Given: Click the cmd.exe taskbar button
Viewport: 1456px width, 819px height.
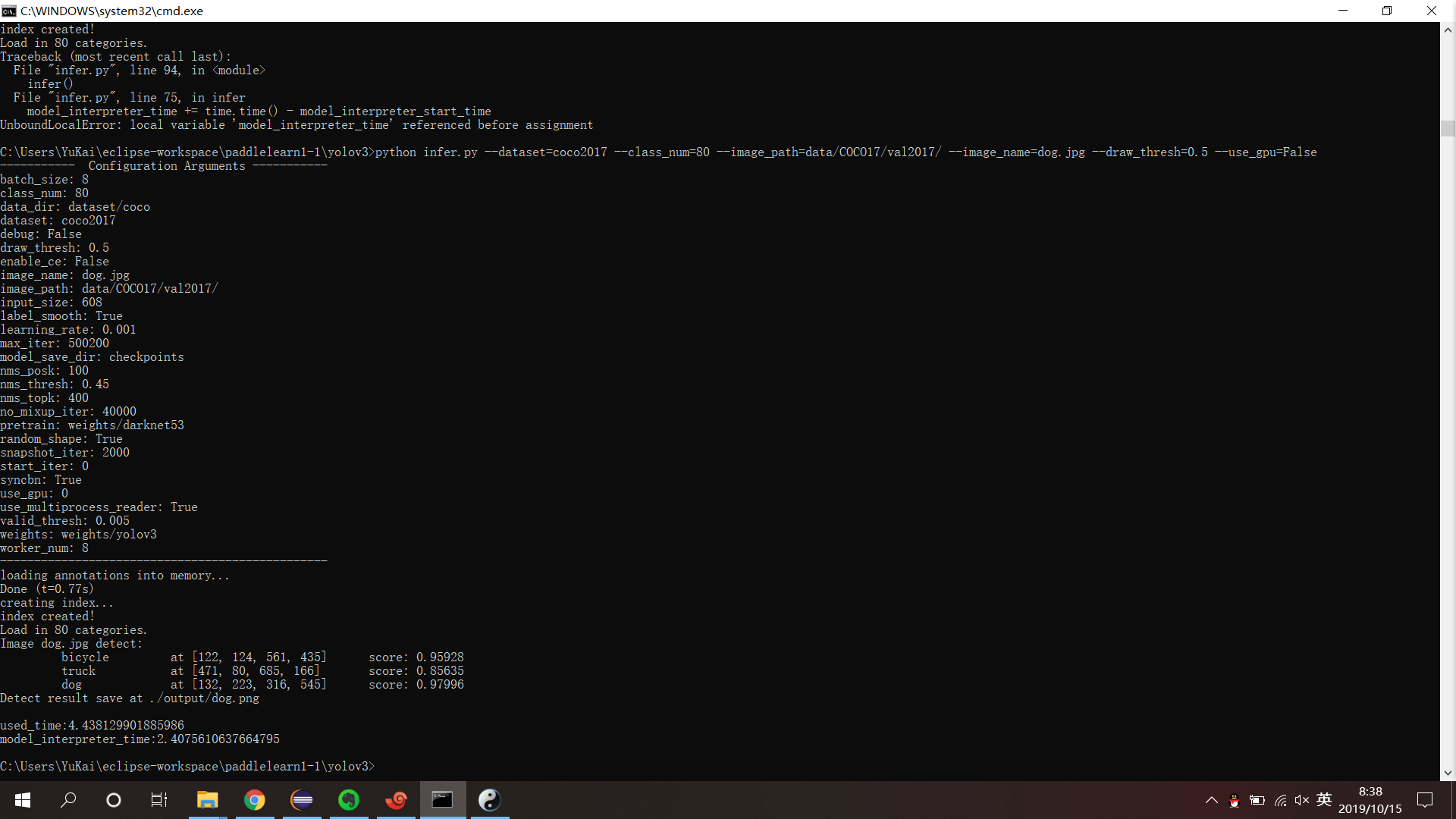Looking at the screenshot, I should coord(443,800).
